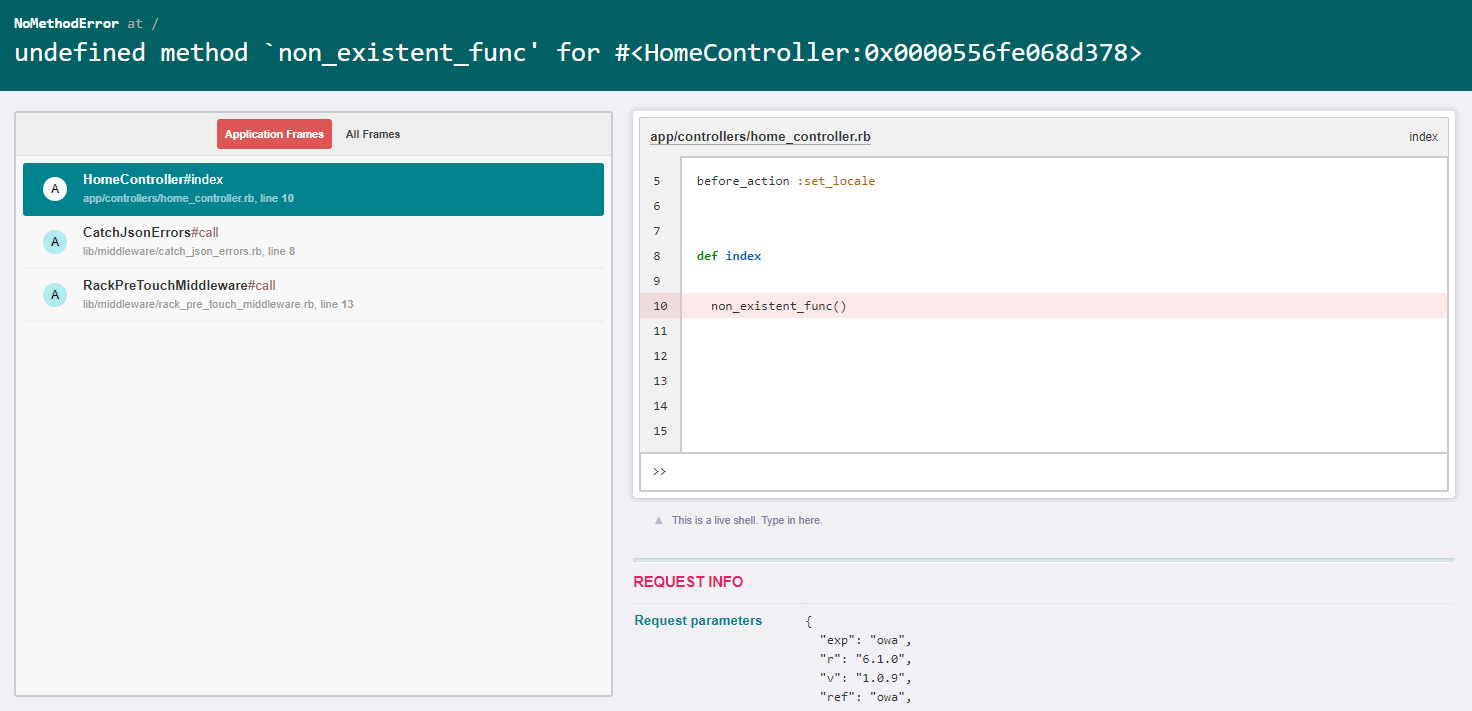Click the "v": "1.0.9" parameter line
This screenshot has height=711, width=1472.
(x=866, y=678)
